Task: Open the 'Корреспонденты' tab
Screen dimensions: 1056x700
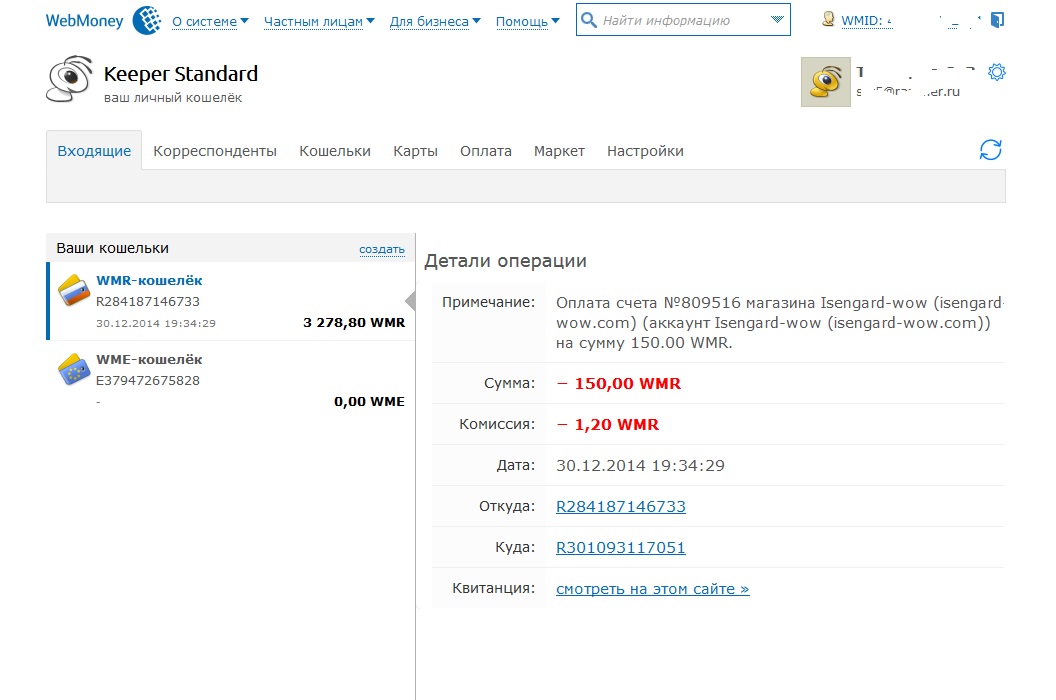Action: 215,151
